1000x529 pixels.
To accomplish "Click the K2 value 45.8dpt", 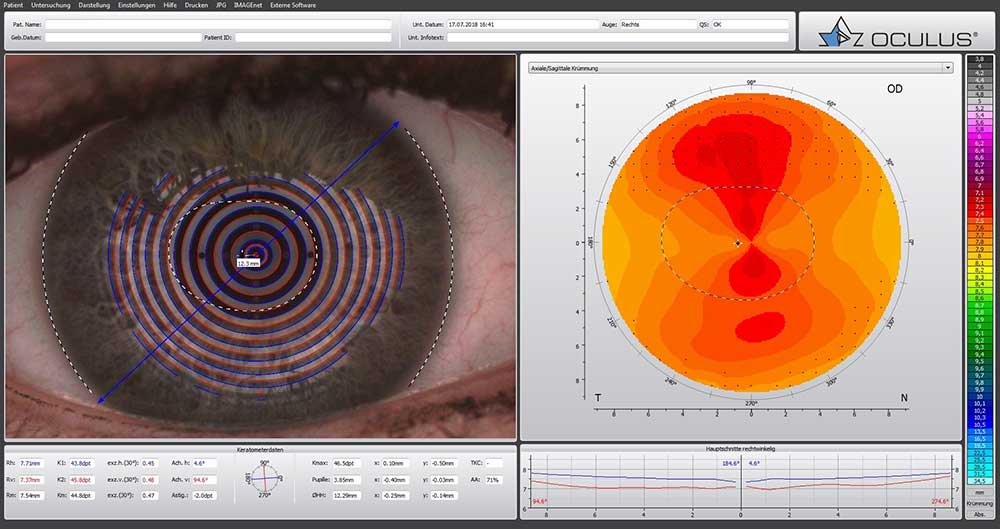I will 82,480.
